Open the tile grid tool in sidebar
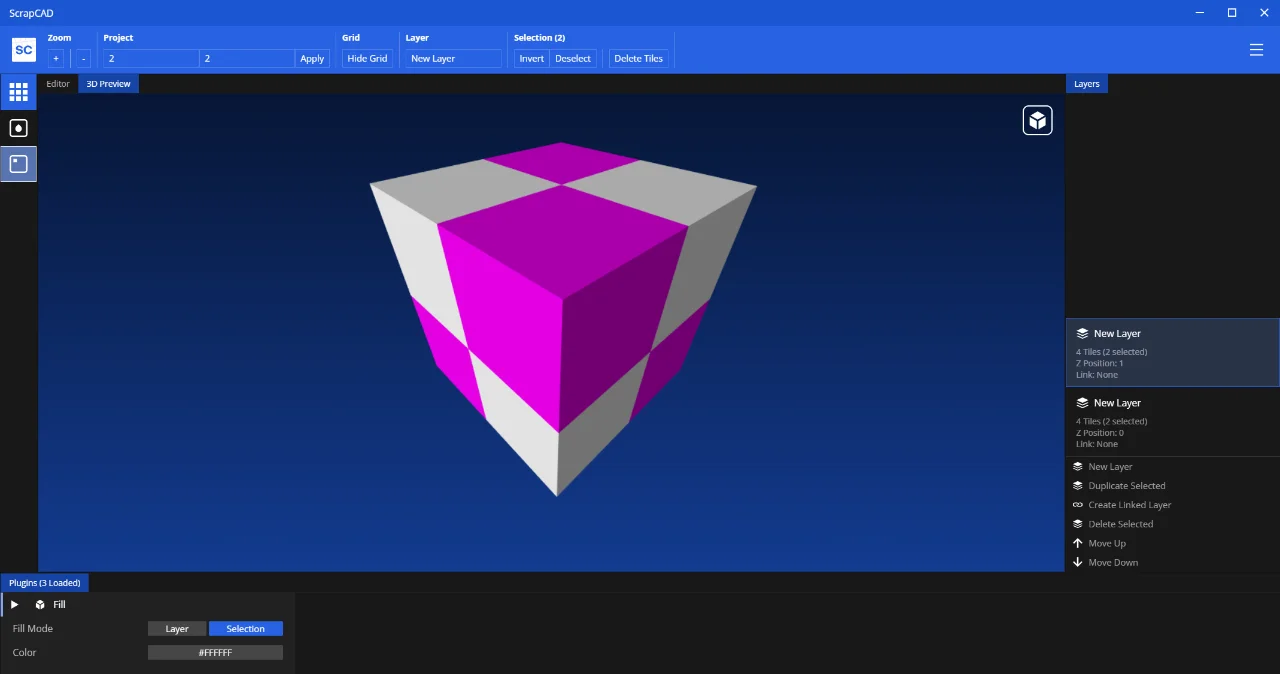The height and width of the screenshot is (674, 1280). click(x=18, y=92)
